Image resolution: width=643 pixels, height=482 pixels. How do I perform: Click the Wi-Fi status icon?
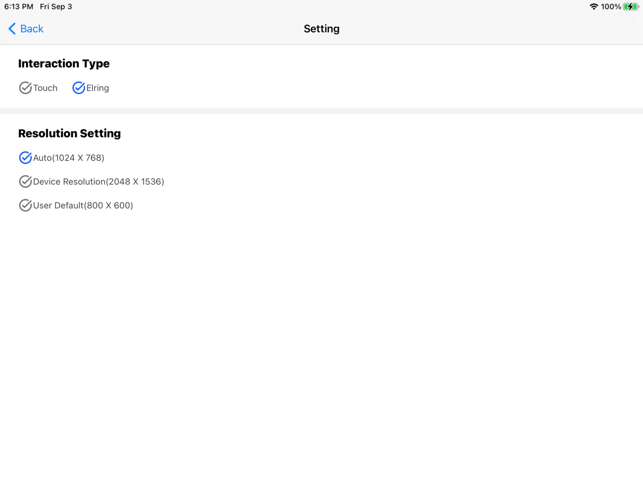click(x=593, y=7)
